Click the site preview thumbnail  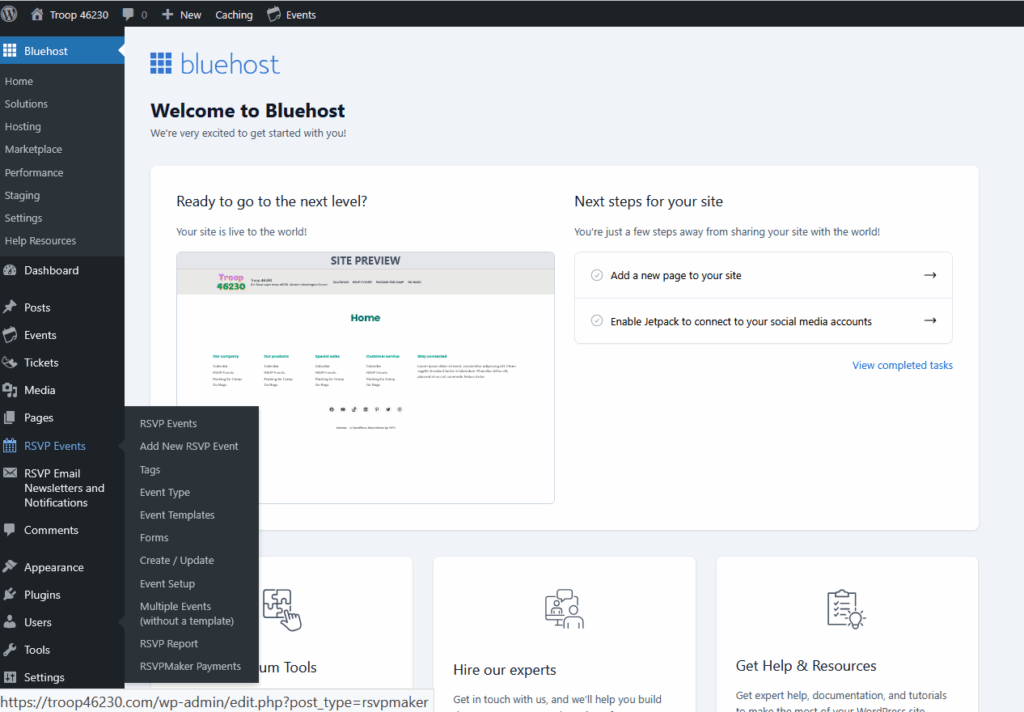click(365, 378)
